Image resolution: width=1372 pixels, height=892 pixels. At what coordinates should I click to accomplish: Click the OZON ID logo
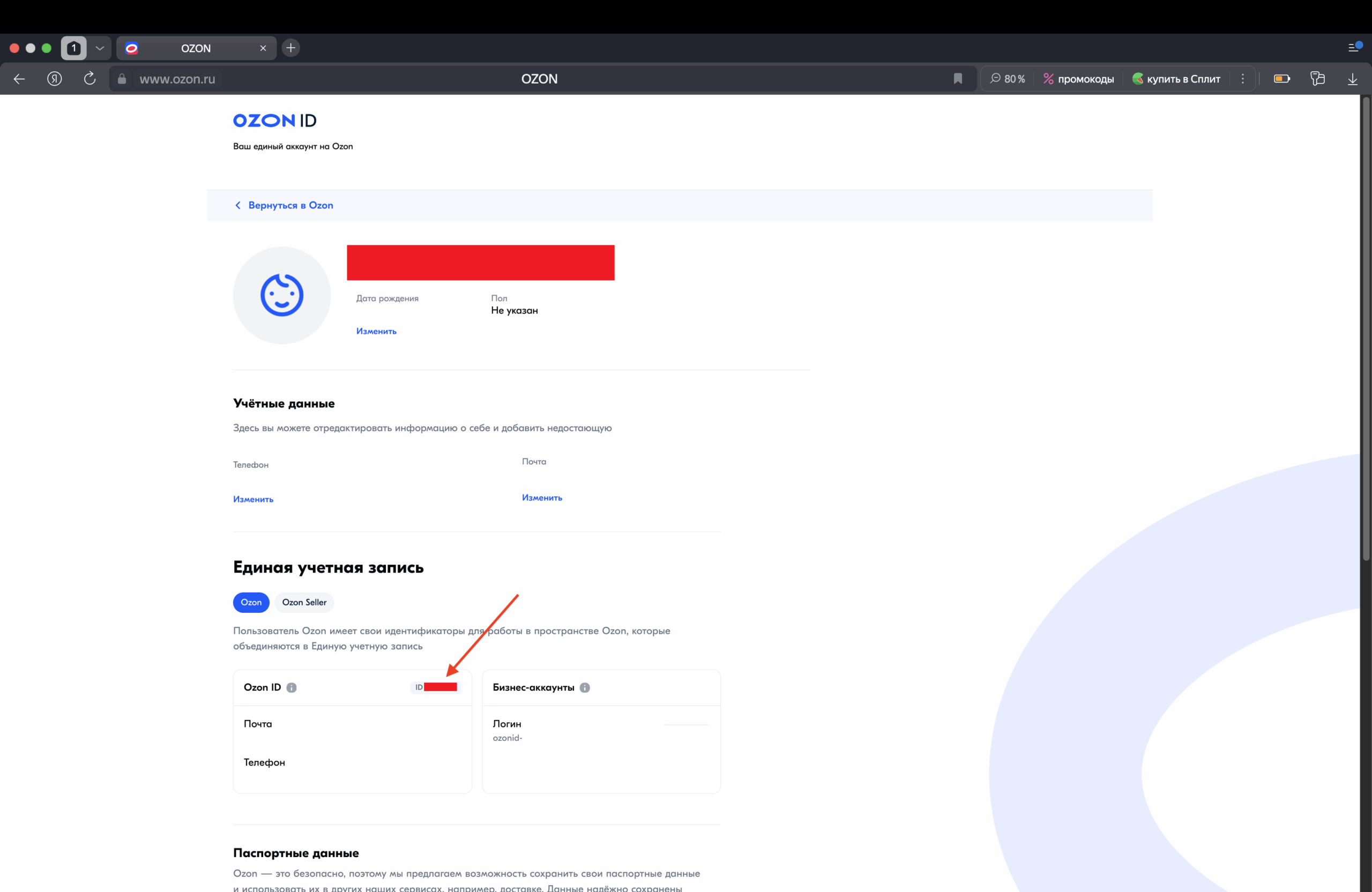click(x=274, y=121)
